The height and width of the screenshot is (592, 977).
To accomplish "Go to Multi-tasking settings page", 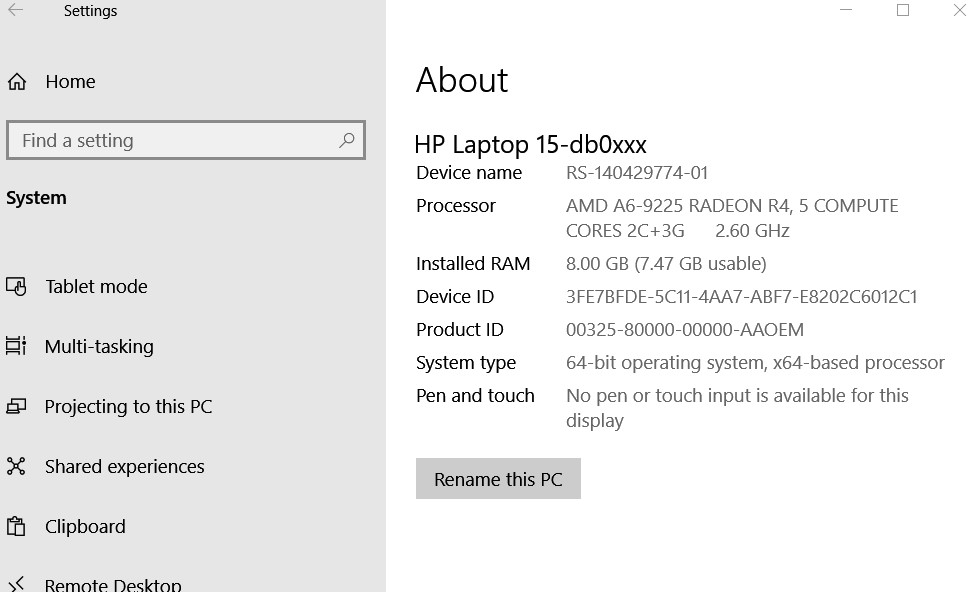I will (99, 346).
